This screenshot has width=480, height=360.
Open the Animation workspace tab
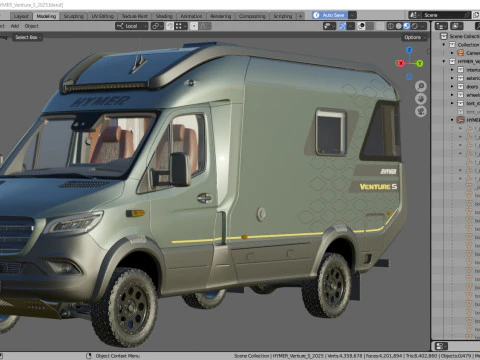click(x=191, y=16)
